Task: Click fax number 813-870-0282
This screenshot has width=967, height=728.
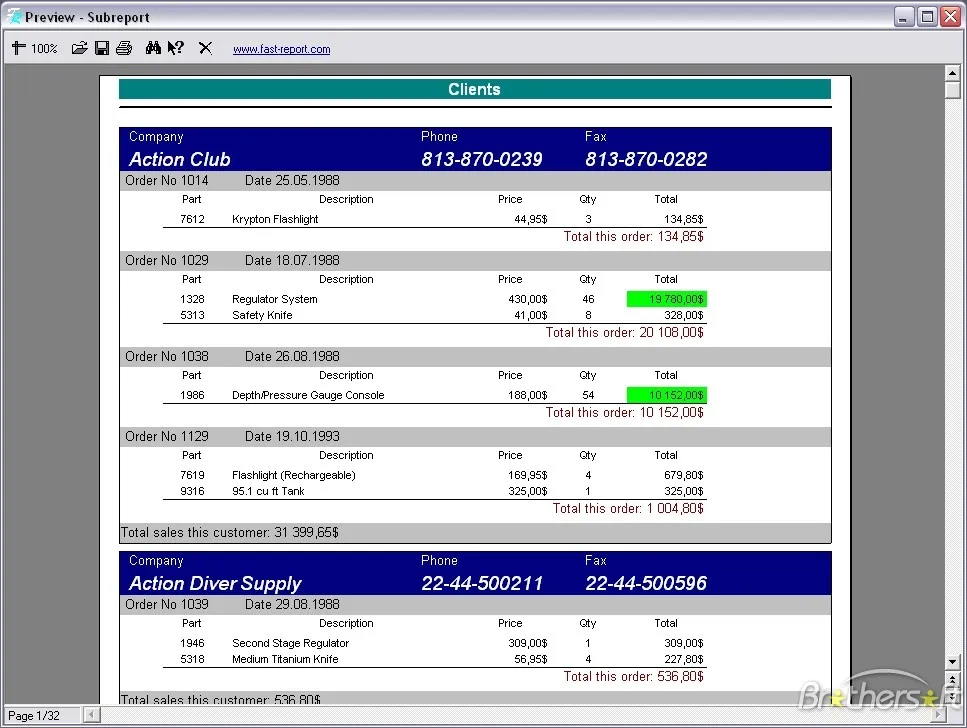Action: [646, 159]
